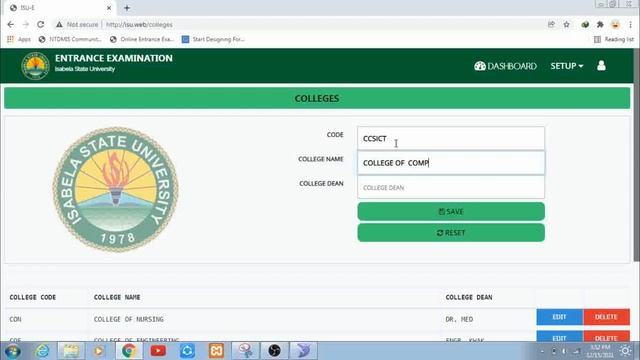Reload the current page
Viewport: 640px width, 360px height.
(40, 24)
